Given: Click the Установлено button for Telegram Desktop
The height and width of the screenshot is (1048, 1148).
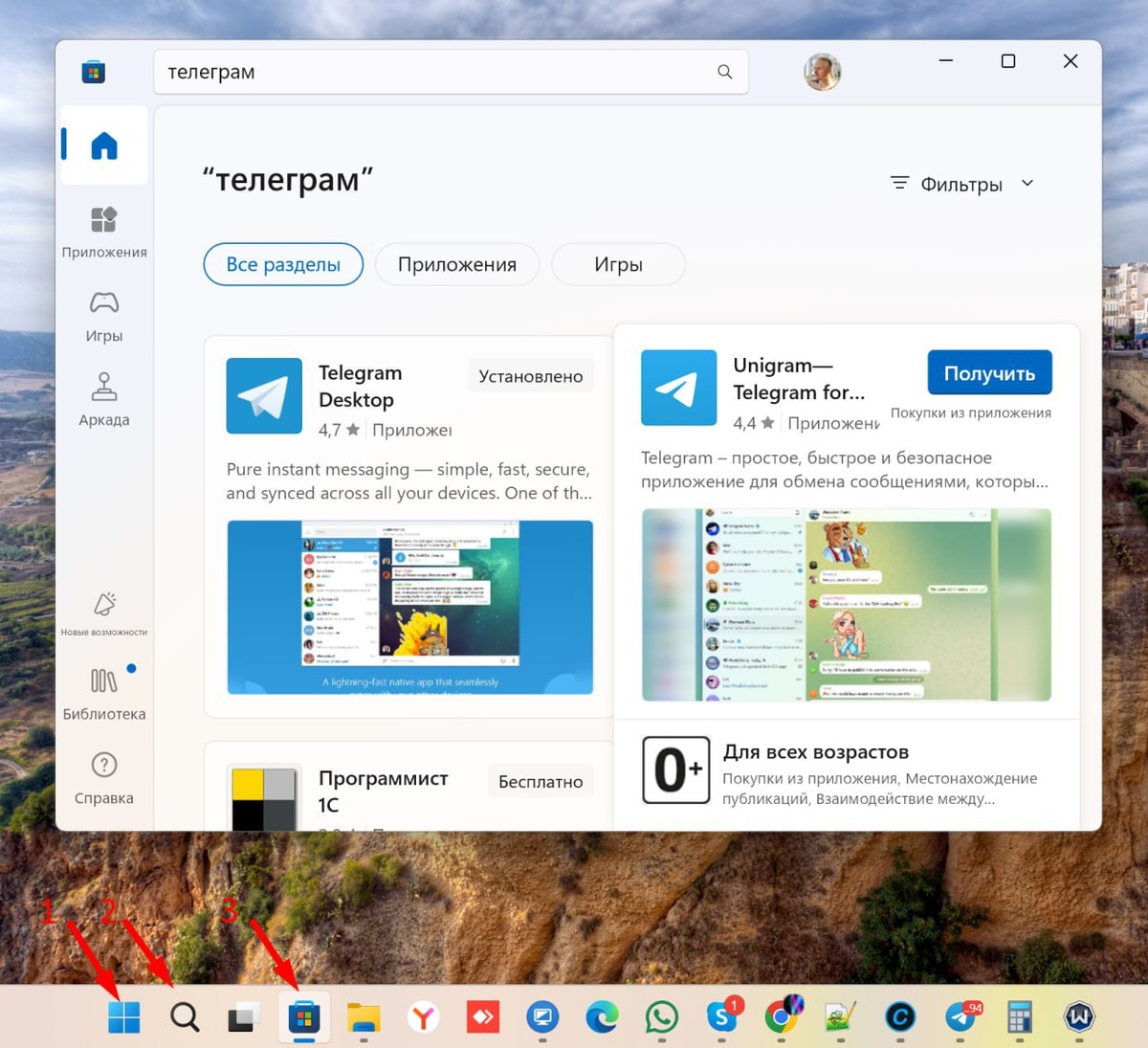Looking at the screenshot, I should point(531,376).
